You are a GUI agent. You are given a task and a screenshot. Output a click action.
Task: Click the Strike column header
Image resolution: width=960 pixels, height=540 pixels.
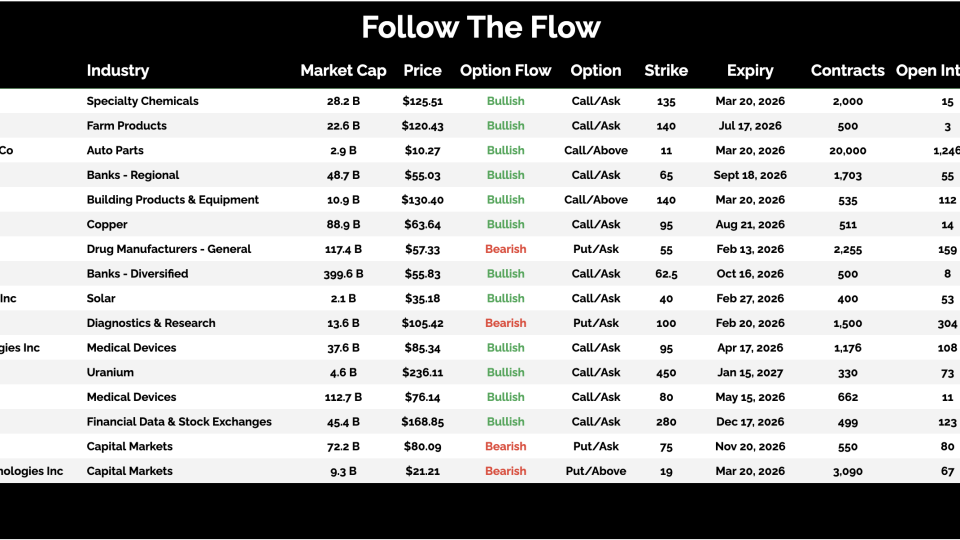pyautogui.click(x=666, y=71)
